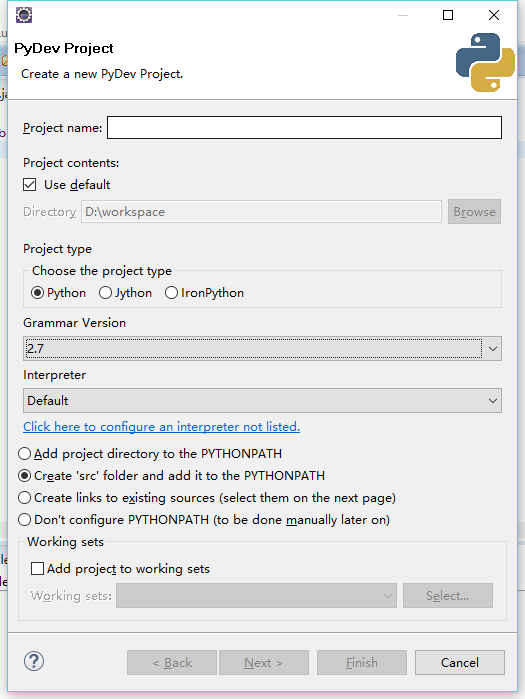The height and width of the screenshot is (699, 525).
Task: Select Create links to existing sources option
Action: click(25, 498)
